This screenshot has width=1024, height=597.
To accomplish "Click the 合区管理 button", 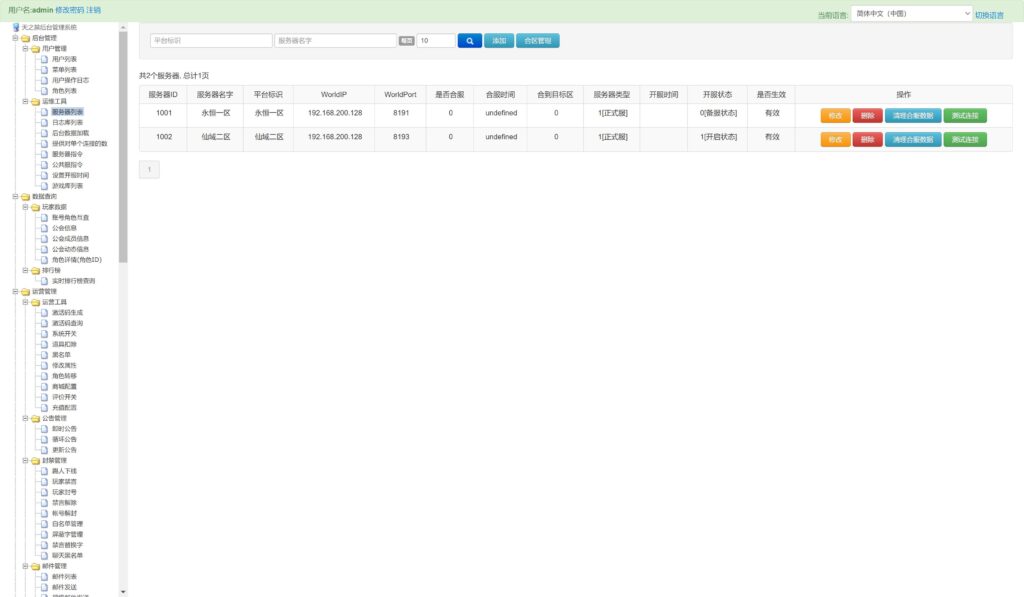I will coord(538,41).
